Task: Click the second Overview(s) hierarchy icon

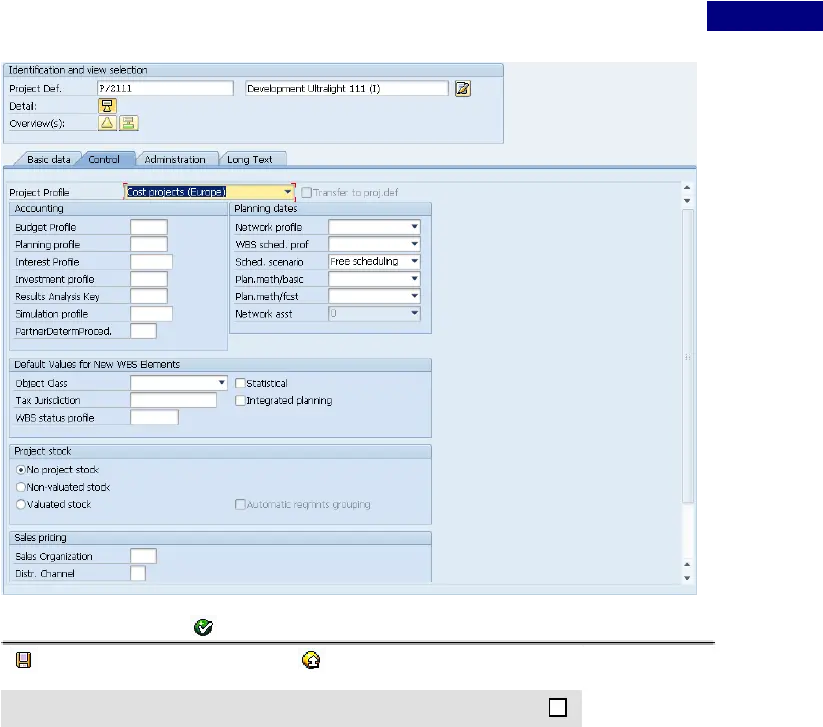Action: coord(128,122)
